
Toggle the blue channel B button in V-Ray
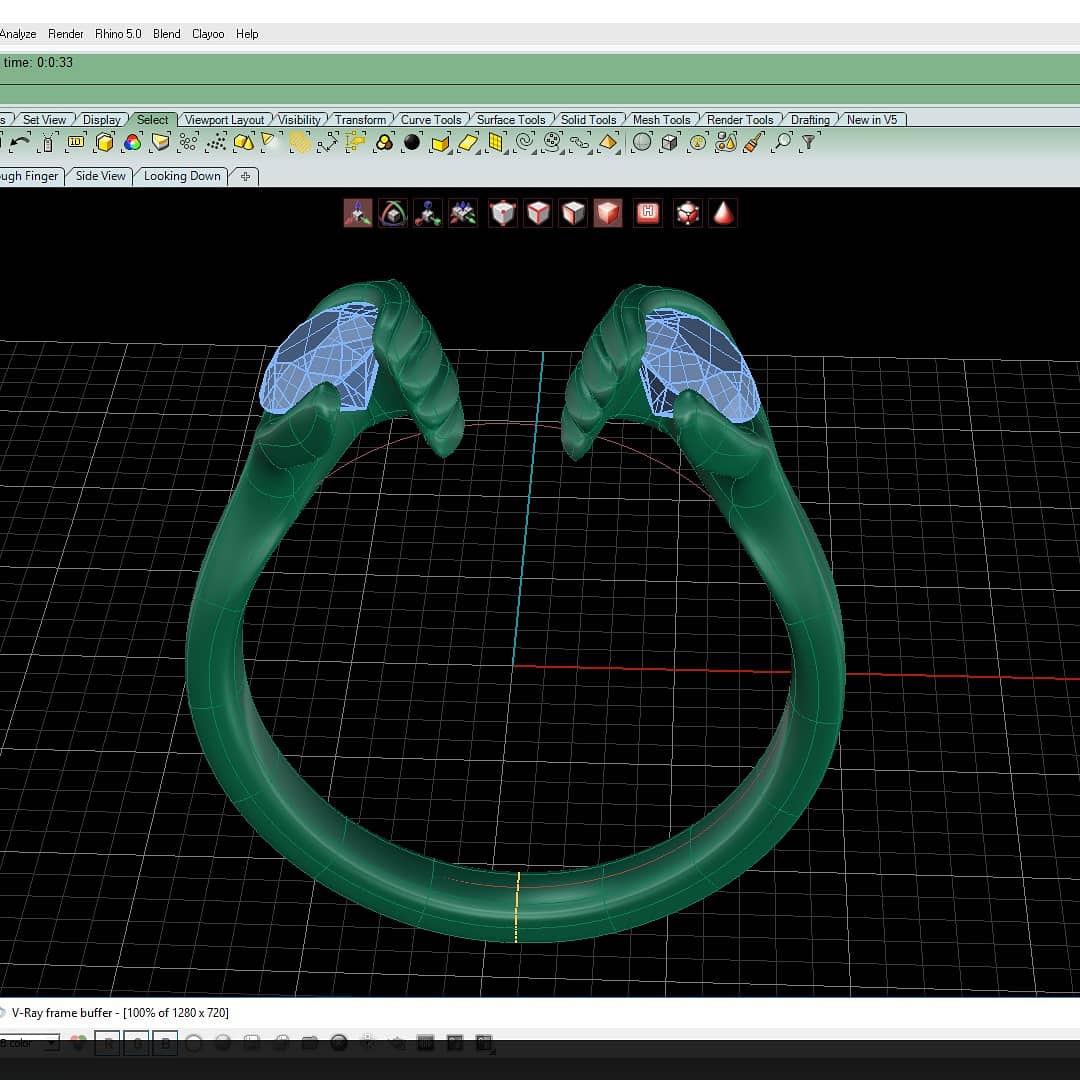pyautogui.click(x=165, y=1043)
